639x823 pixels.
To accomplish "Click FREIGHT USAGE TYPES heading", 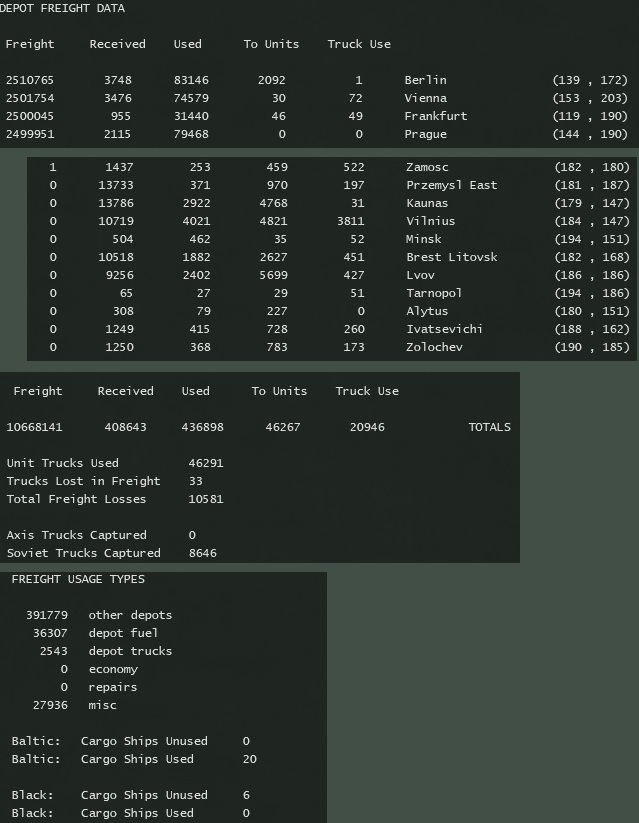I will 78,579.
